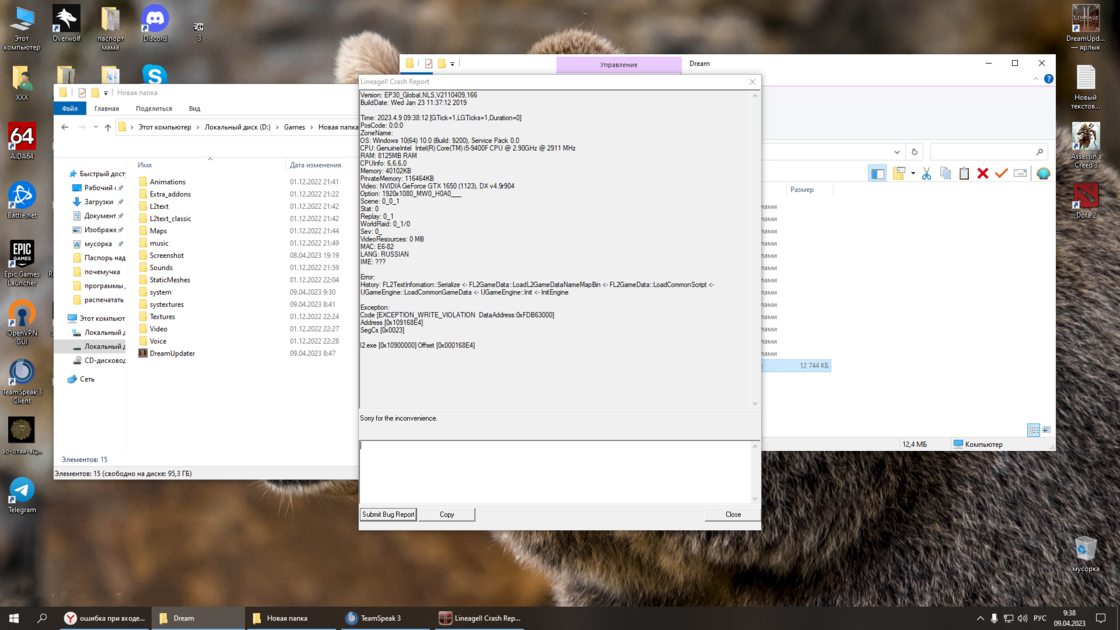Click the up-arrow navigation icon in Explorer
1120x630 pixels.
108,127
